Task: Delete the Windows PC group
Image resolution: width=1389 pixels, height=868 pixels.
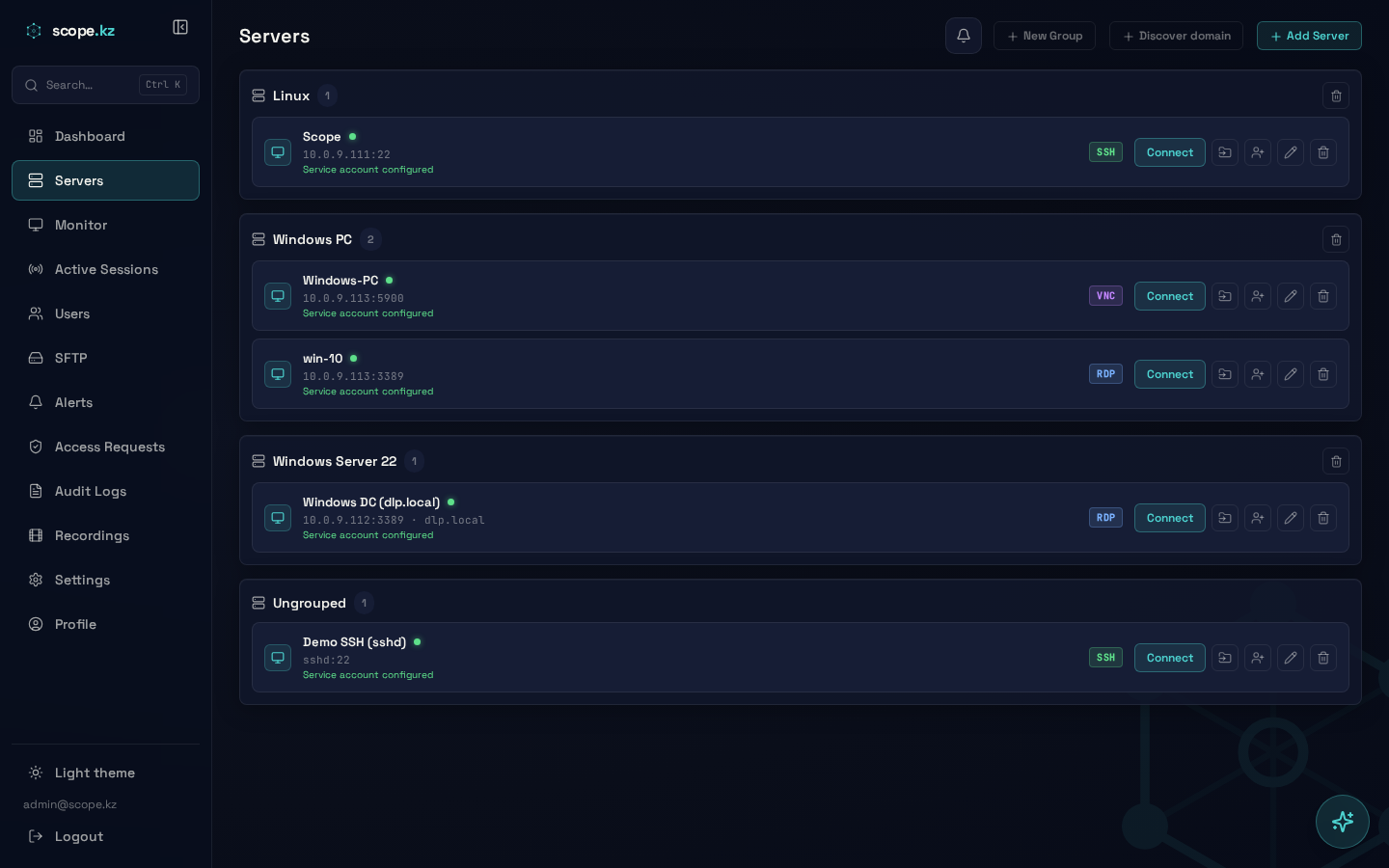Action: [x=1336, y=239]
